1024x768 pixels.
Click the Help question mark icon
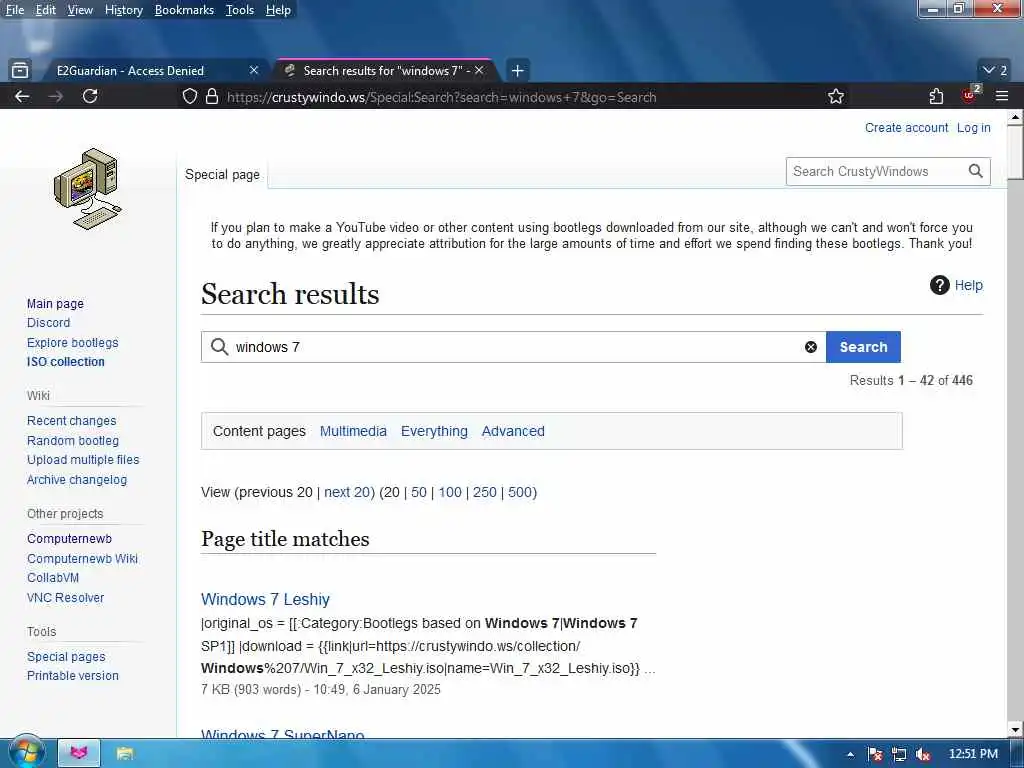click(939, 285)
